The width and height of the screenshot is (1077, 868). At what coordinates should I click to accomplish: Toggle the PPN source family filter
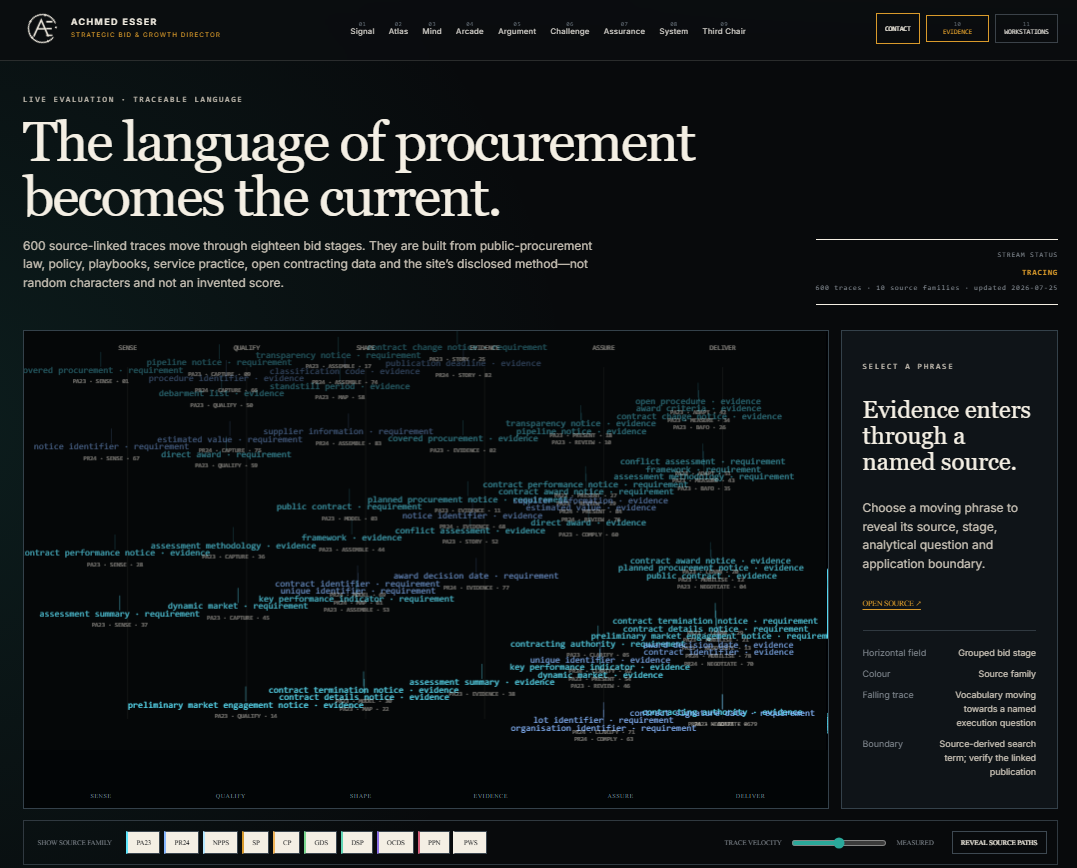coord(434,843)
